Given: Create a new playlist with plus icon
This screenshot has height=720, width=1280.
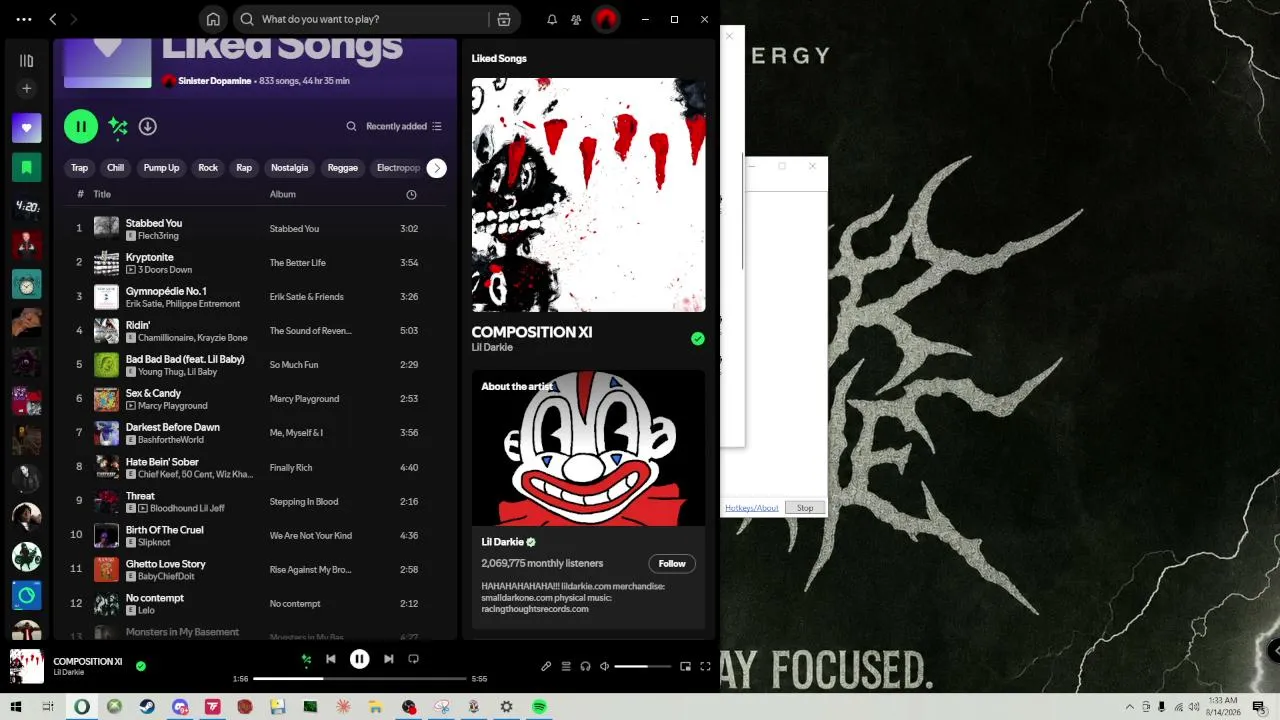Looking at the screenshot, I should click(x=27, y=89).
